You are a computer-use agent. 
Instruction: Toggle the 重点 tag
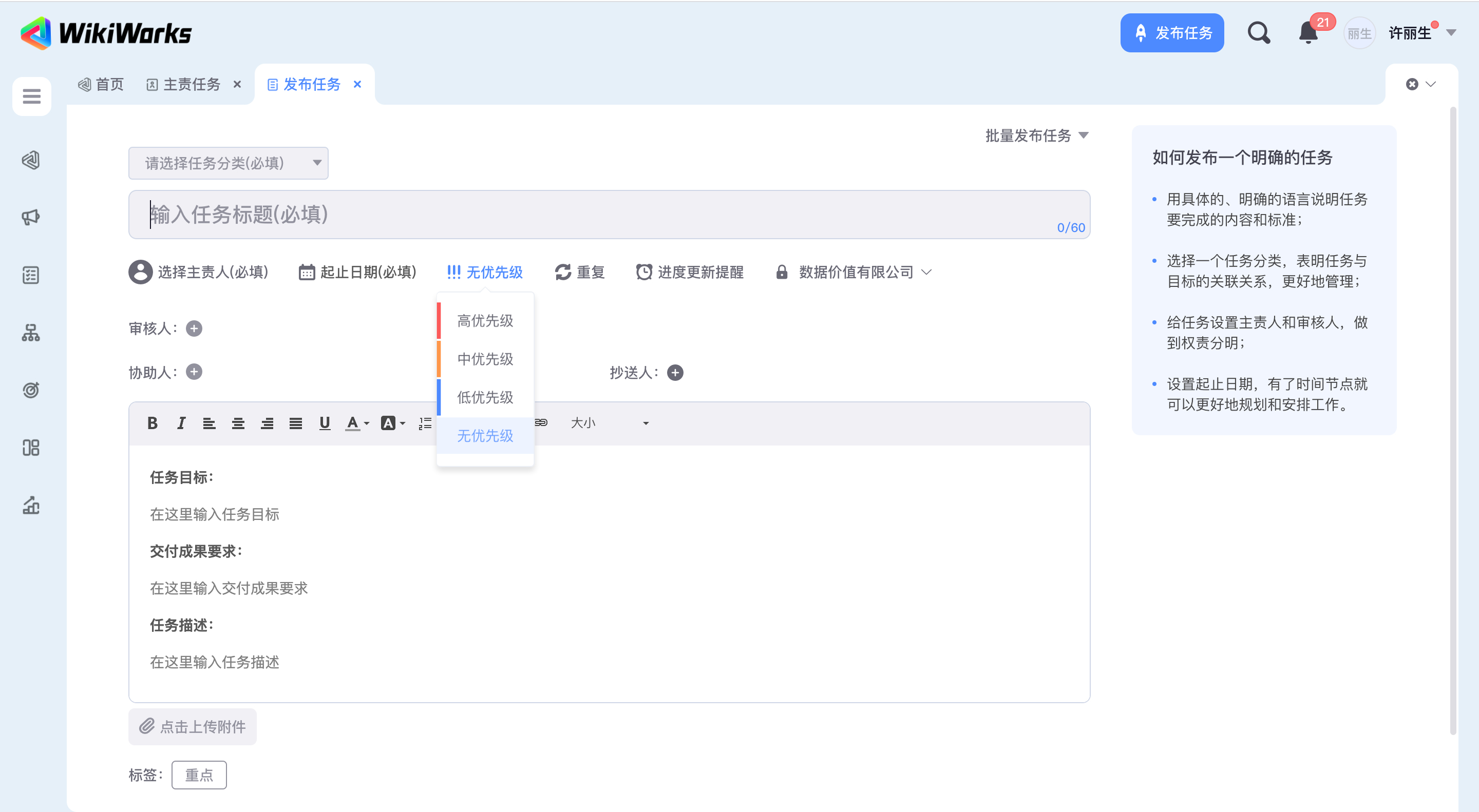(199, 775)
